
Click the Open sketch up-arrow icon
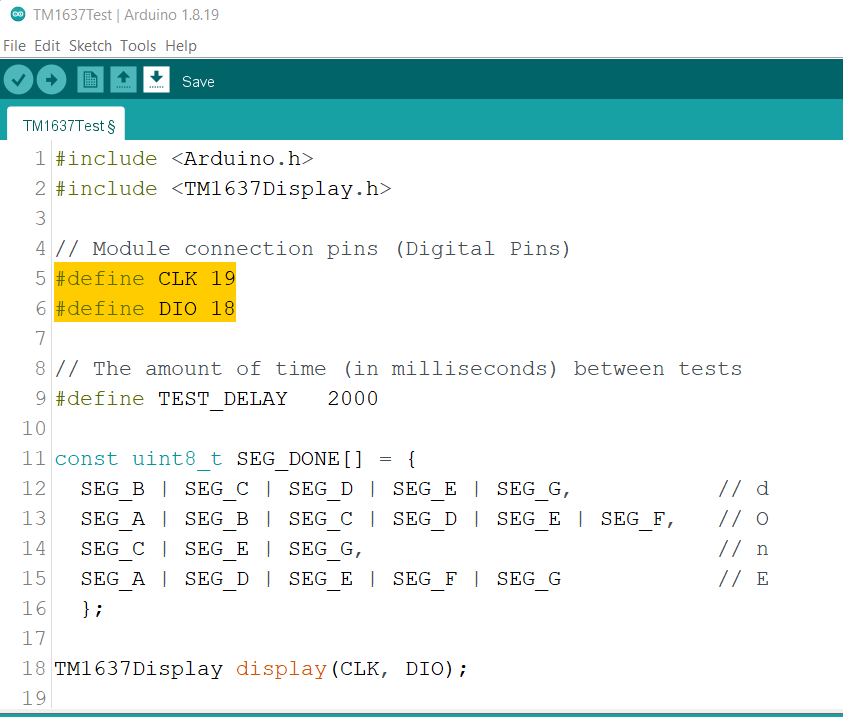point(123,80)
